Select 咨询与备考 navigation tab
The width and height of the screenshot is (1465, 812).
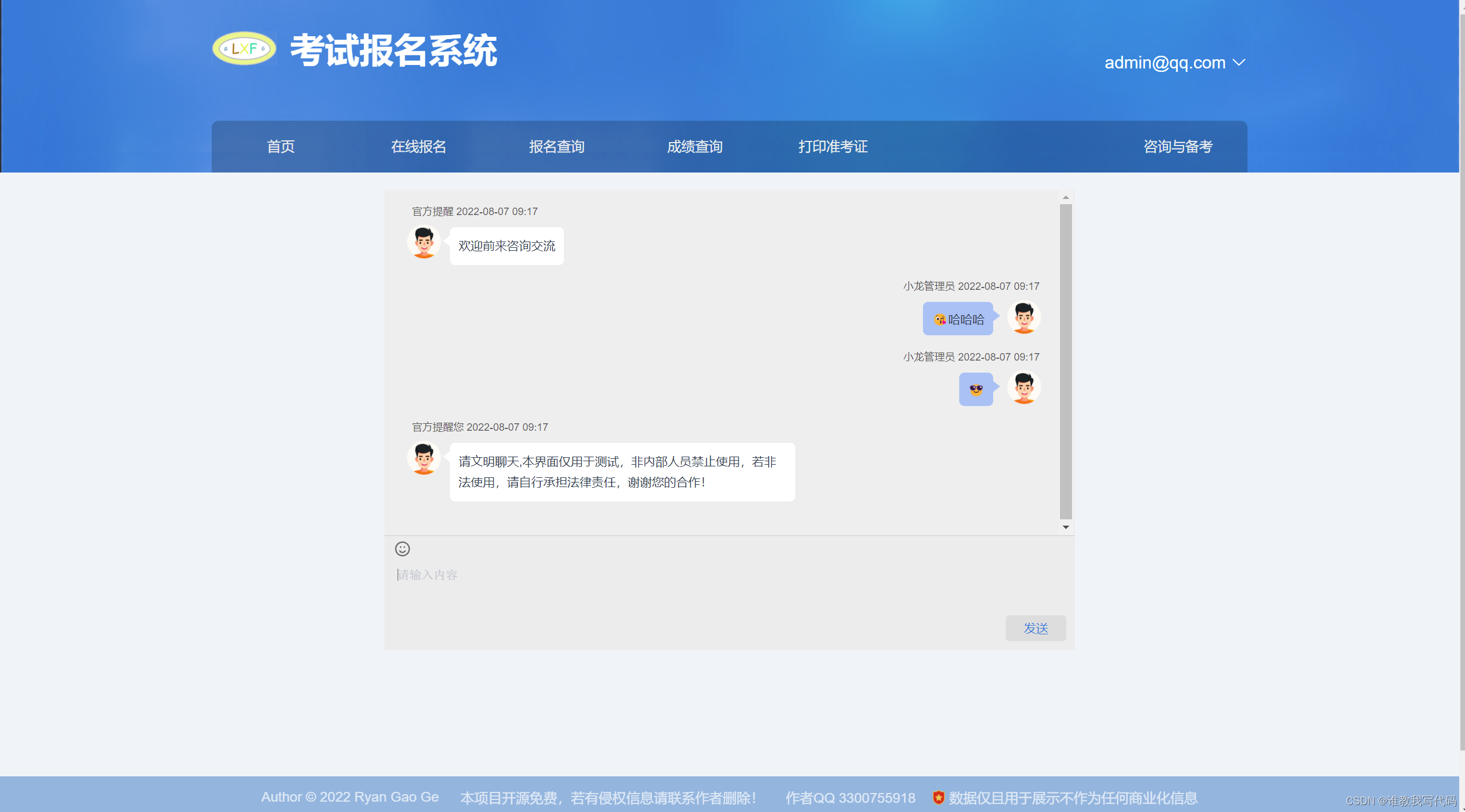coord(1178,147)
